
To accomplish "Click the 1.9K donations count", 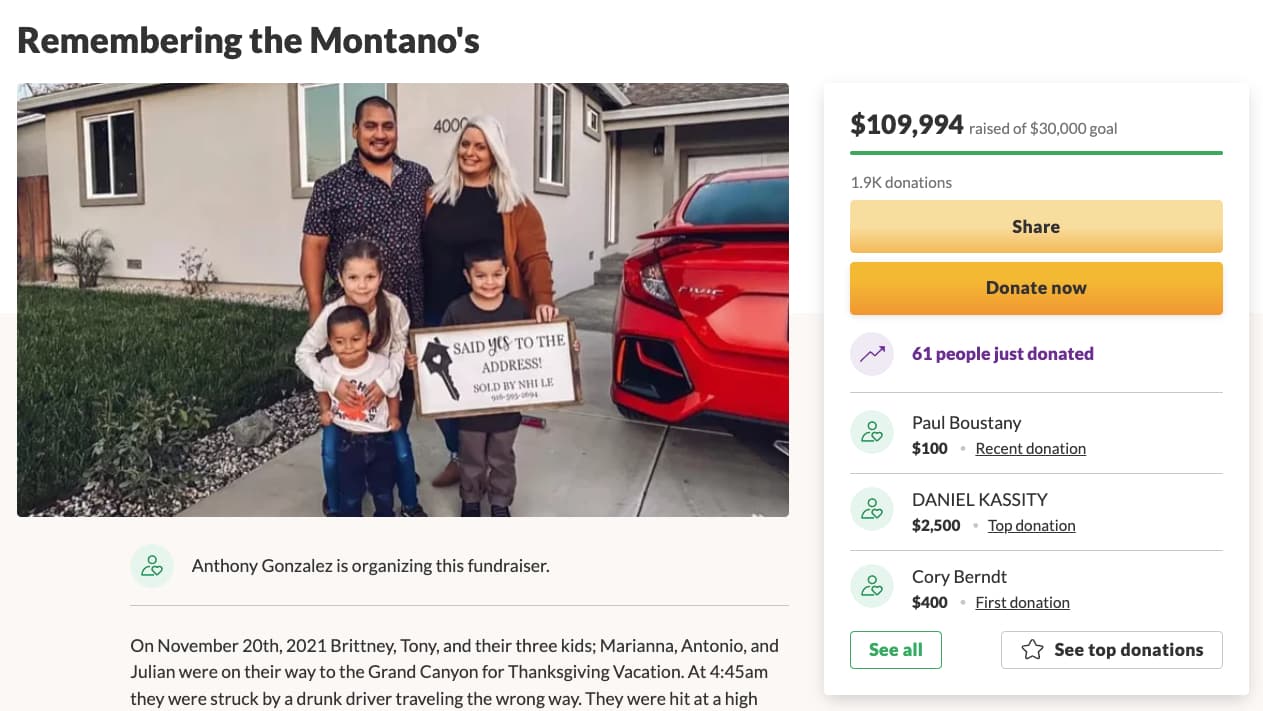I will [x=901, y=183].
